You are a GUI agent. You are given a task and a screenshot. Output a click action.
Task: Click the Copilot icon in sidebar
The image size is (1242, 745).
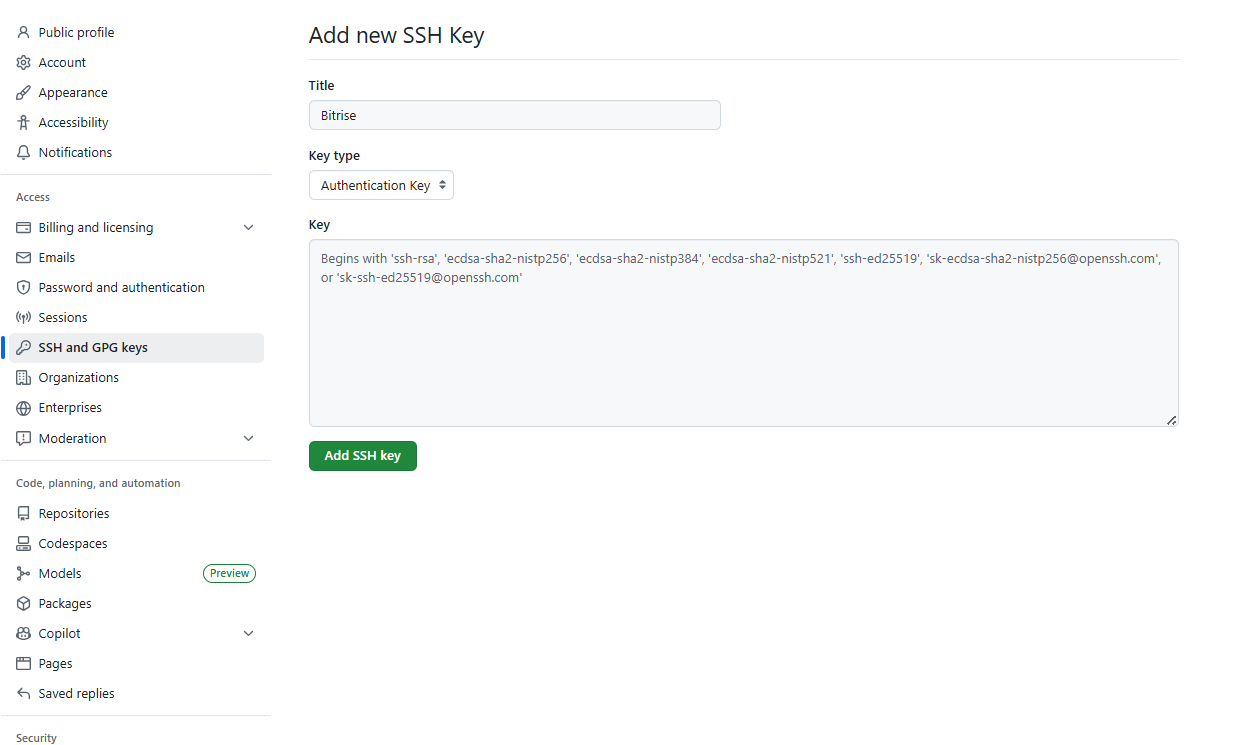coord(24,633)
